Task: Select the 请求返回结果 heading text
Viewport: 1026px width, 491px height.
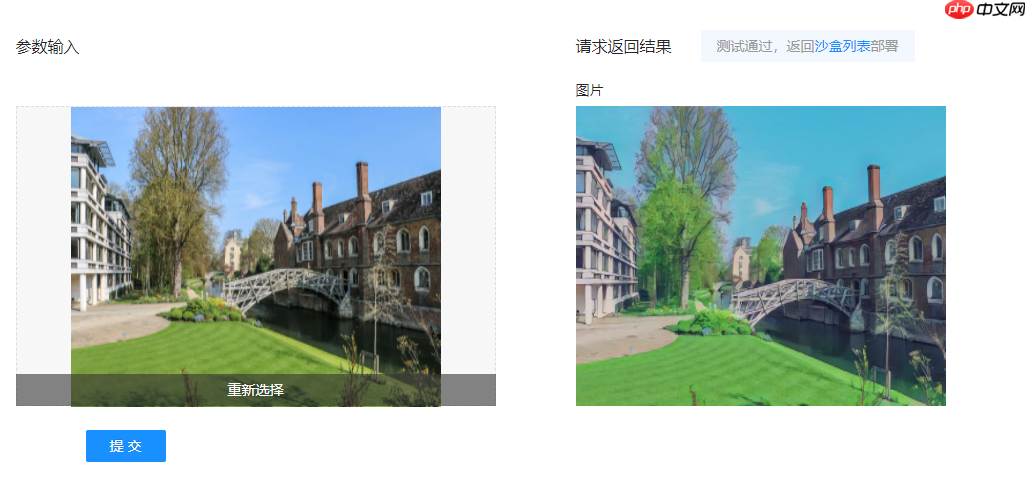Action: point(624,47)
